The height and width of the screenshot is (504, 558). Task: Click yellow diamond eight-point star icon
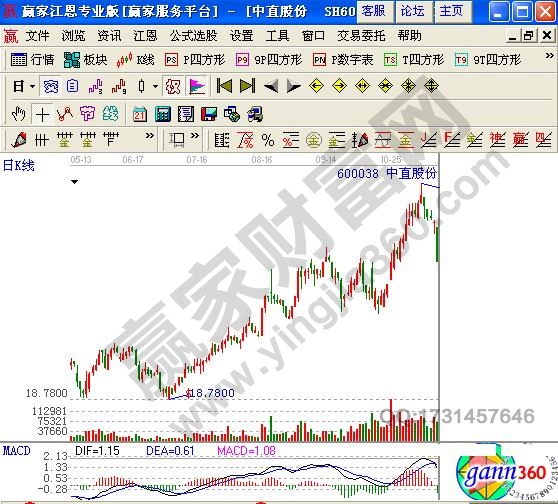pyautogui.click(x=408, y=86)
